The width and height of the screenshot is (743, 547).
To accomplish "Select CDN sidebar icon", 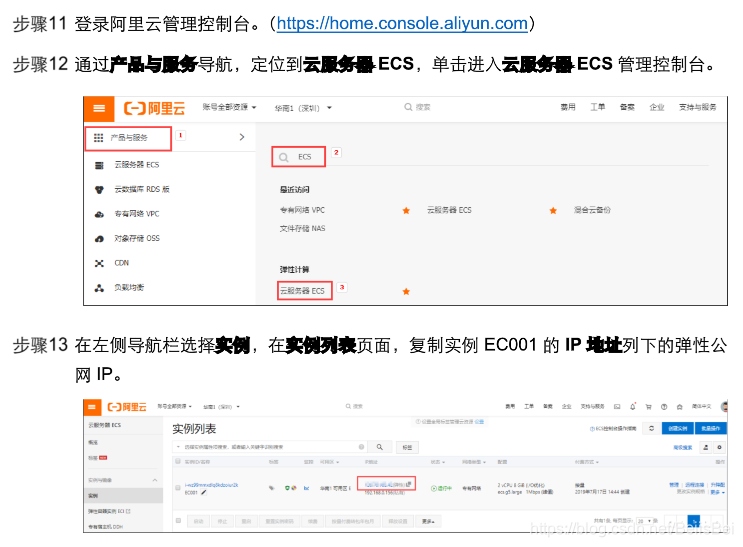I will pyautogui.click(x=99, y=263).
